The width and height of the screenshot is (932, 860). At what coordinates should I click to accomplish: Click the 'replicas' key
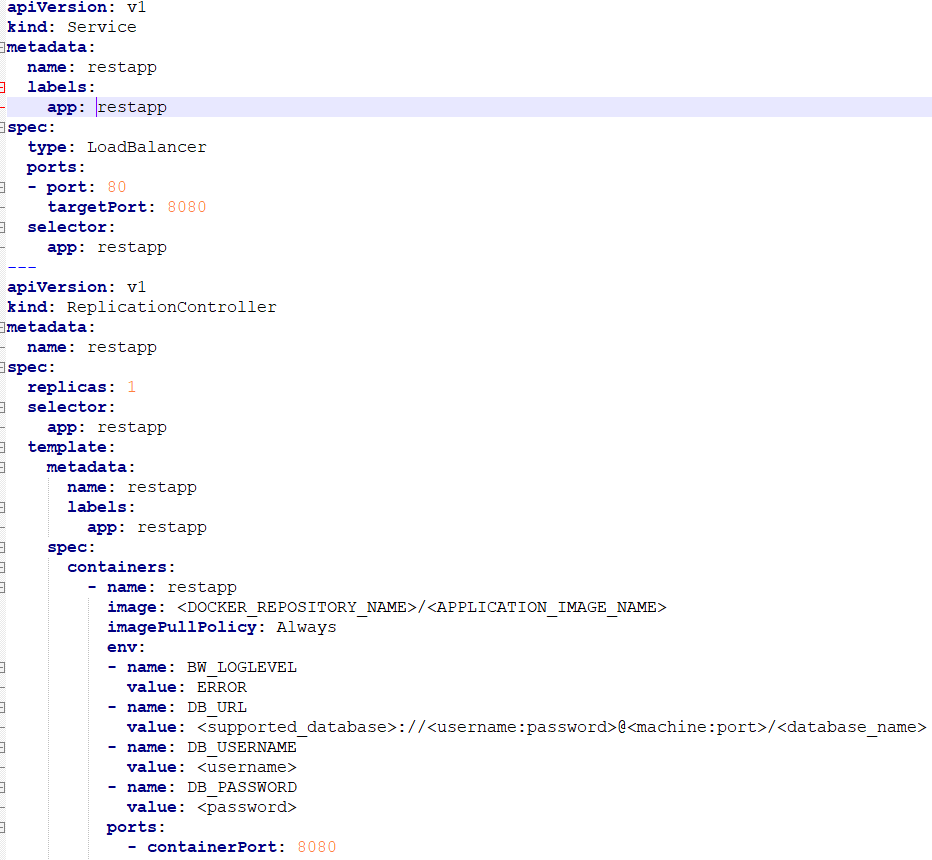67,388
